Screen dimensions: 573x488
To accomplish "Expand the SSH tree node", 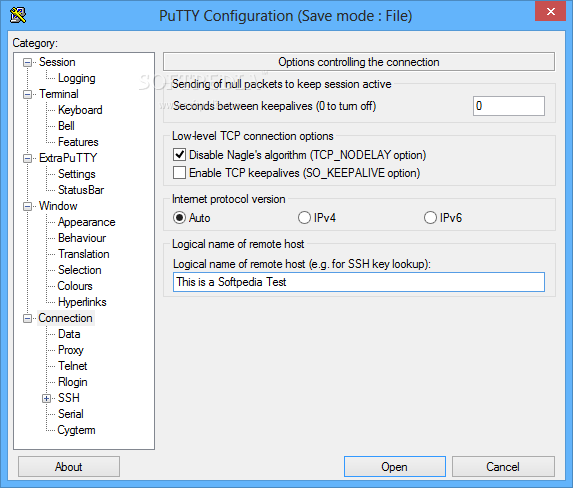I will [x=46, y=398].
